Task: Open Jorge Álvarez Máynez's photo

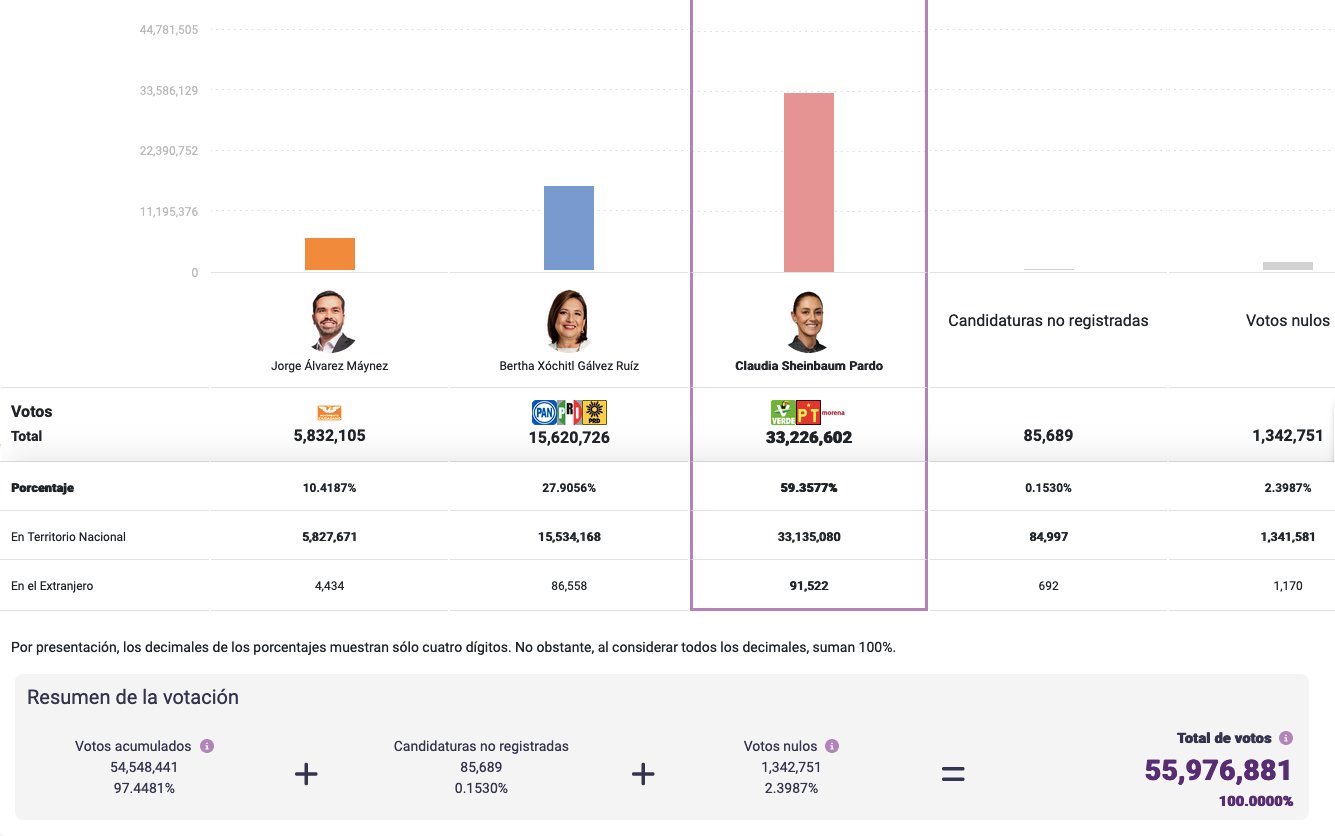Action: pyautogui.click(x=330, y=321)
